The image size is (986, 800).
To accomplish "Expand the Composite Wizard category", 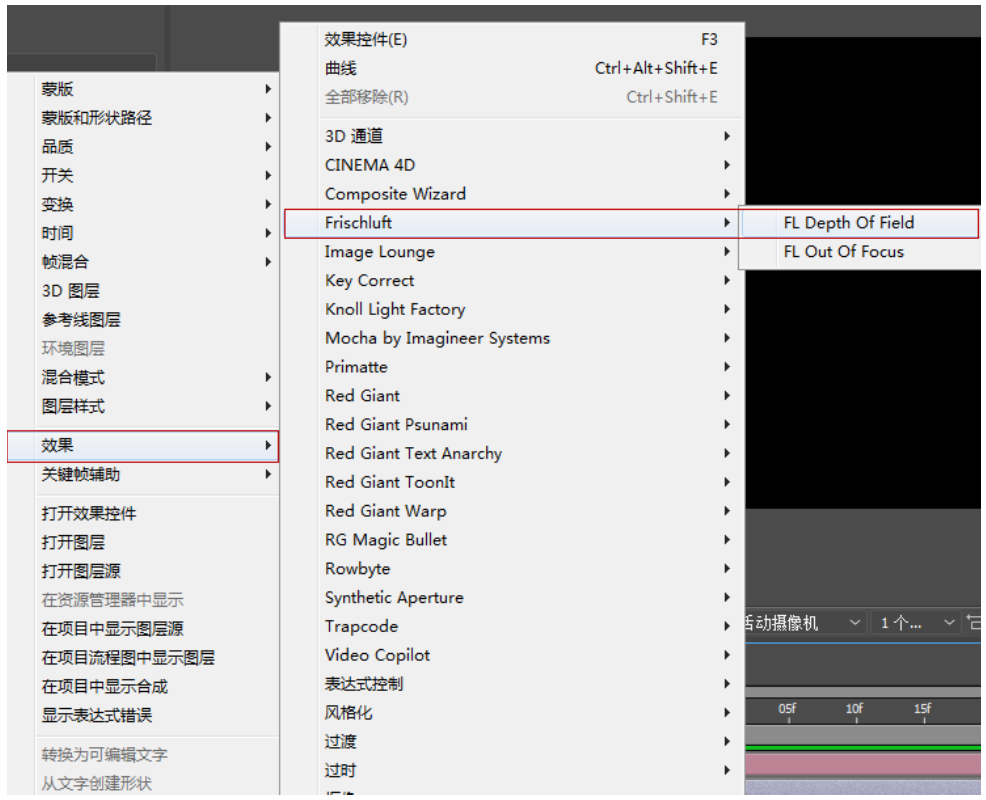I will tap(512, 194).
